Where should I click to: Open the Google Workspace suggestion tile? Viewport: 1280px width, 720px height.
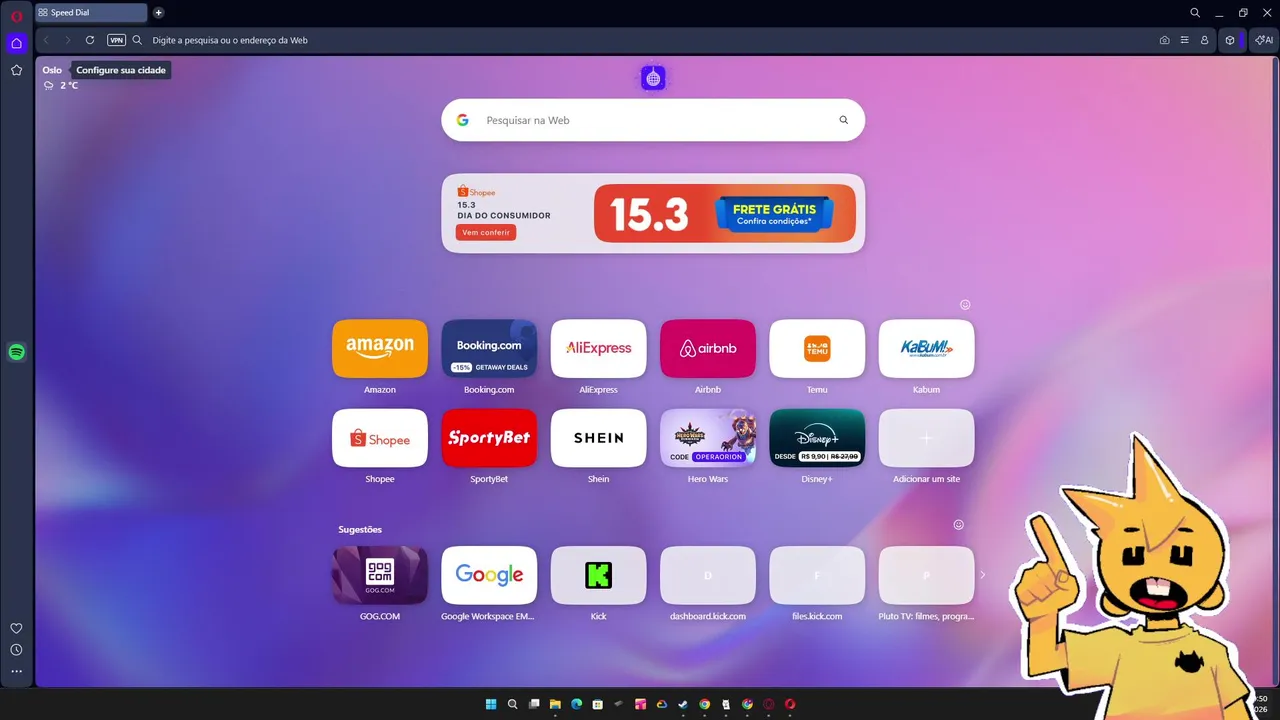(x=489, y=575)
